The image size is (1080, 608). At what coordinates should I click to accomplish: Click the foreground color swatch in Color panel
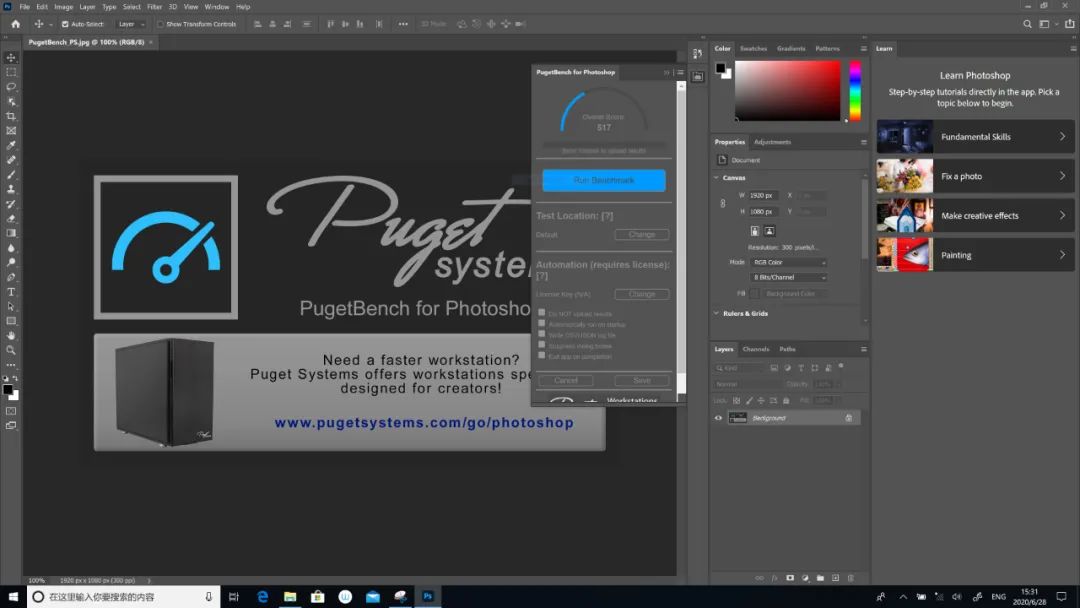click(720, 67)
